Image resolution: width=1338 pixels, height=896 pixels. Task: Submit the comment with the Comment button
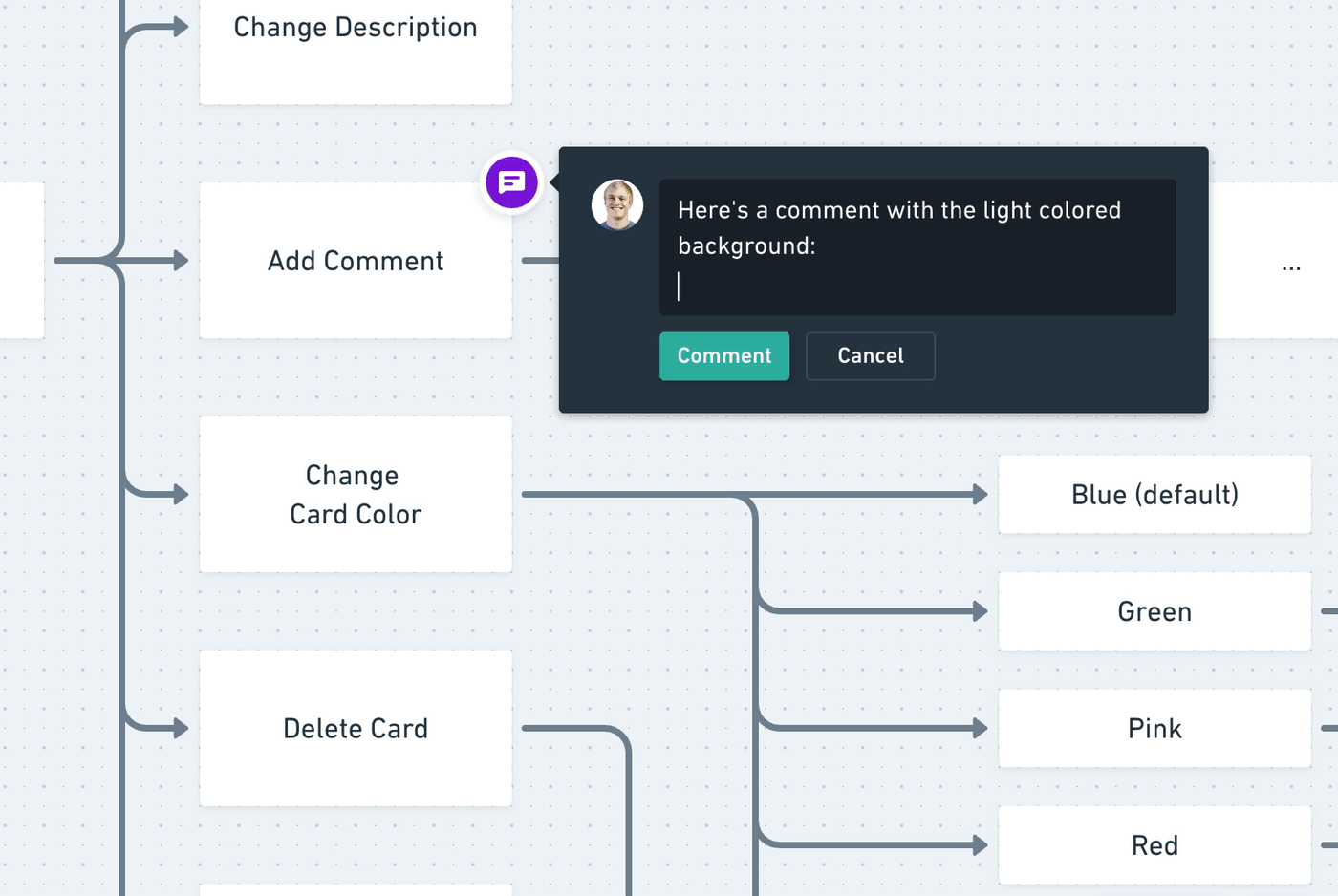(723, 355)
